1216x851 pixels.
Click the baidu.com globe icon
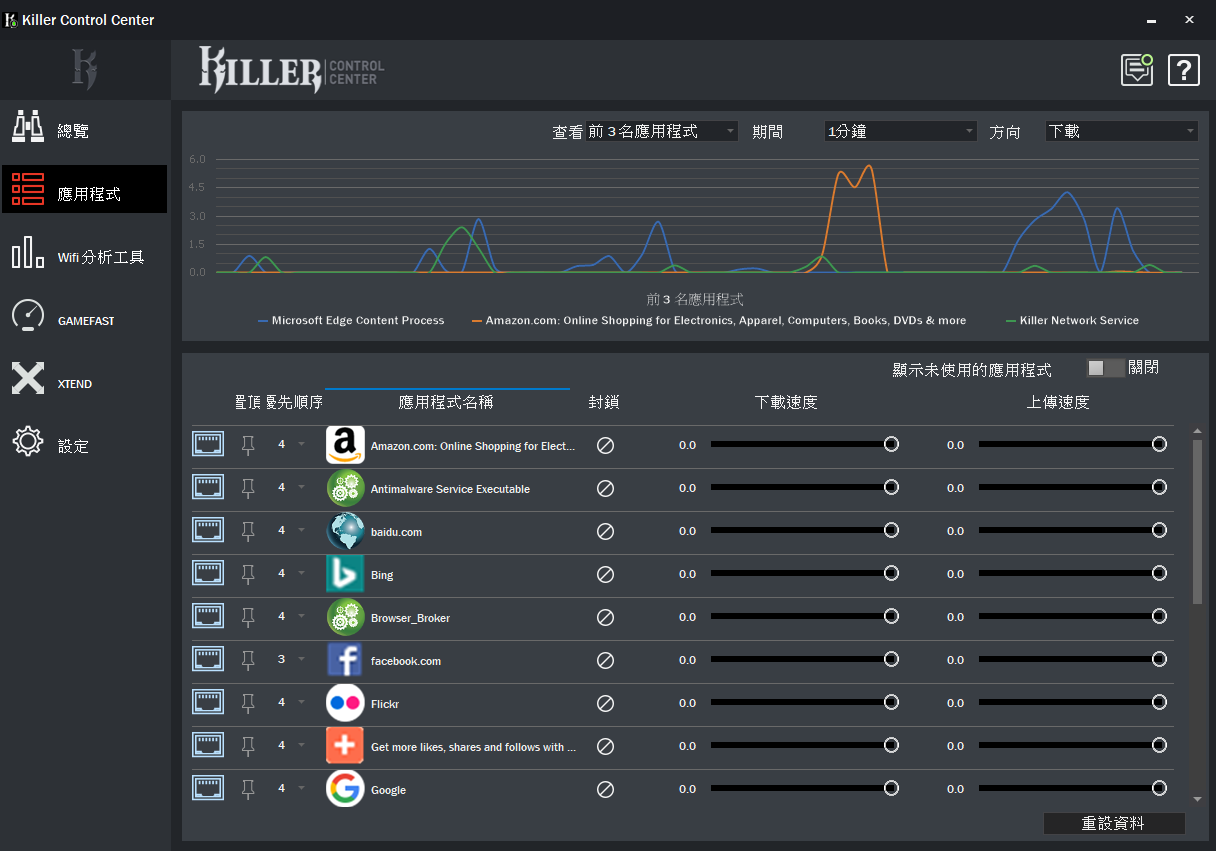345,531
